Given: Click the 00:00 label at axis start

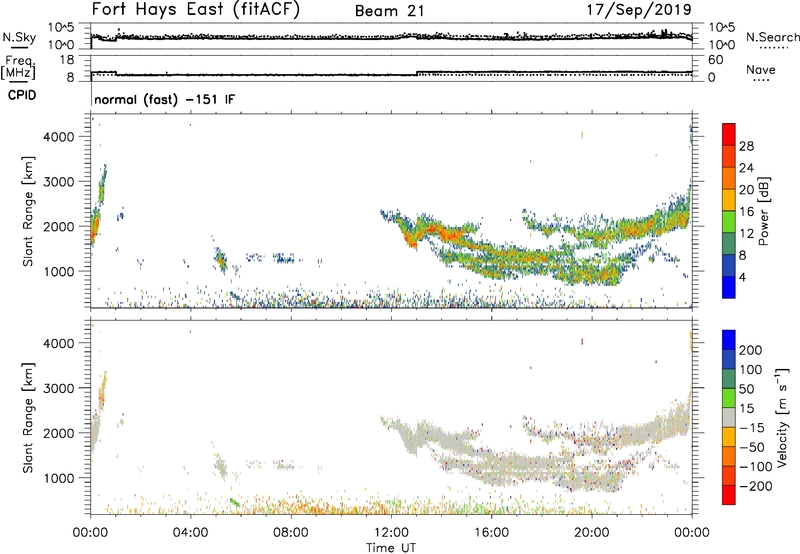Looking at the screenshot, I should click(x=91, y=533).
